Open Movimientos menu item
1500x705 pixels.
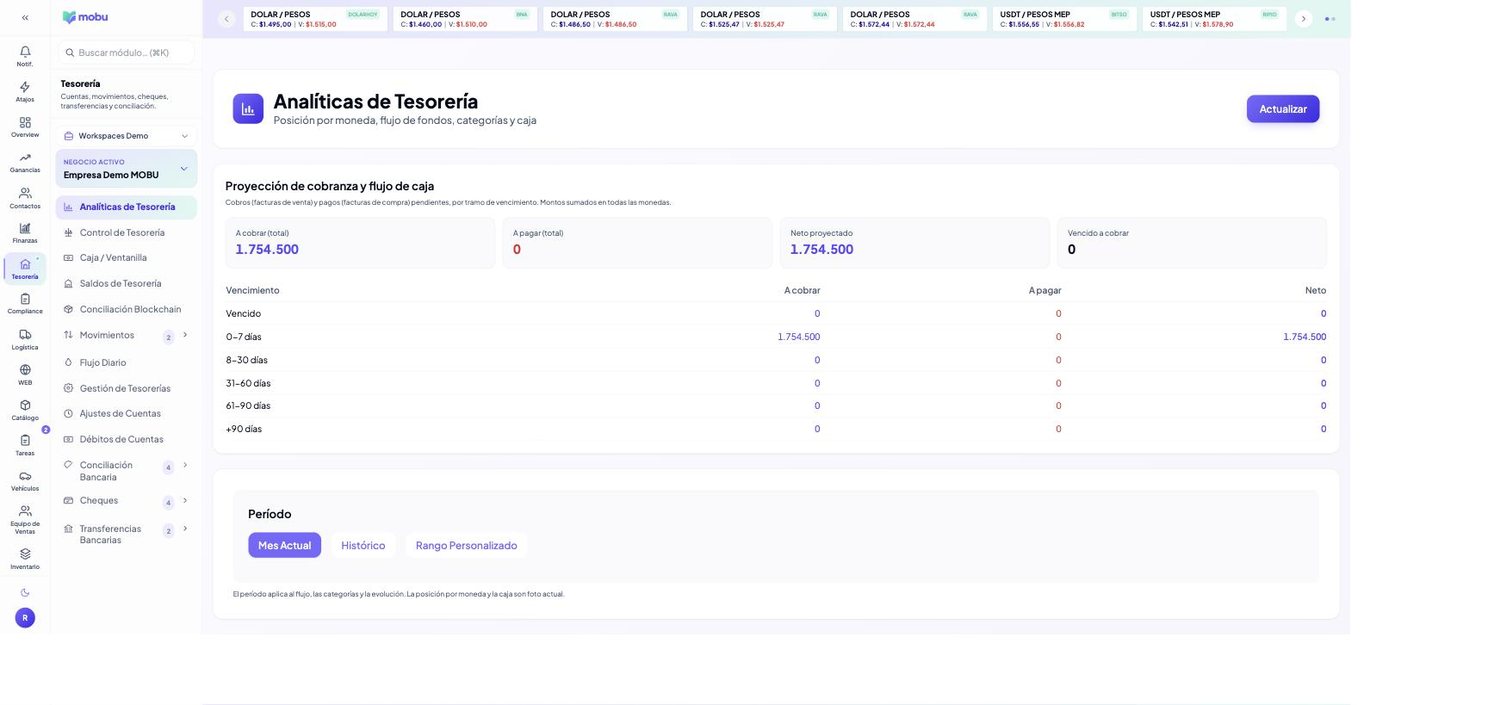pyautogui.click(x=107, y=335)
